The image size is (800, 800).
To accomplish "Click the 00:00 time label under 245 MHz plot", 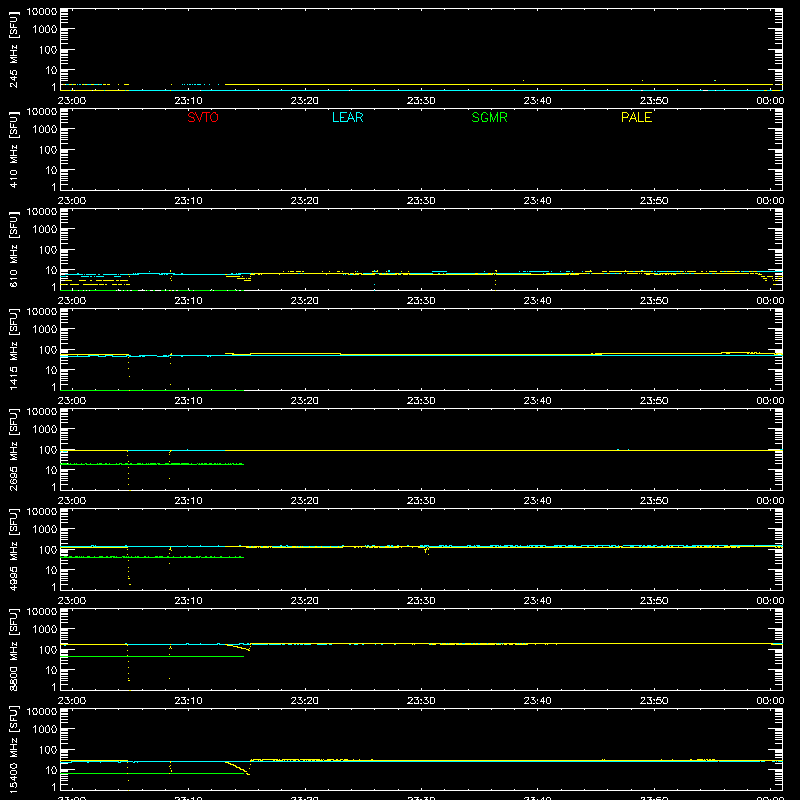I will click(770, 101).
